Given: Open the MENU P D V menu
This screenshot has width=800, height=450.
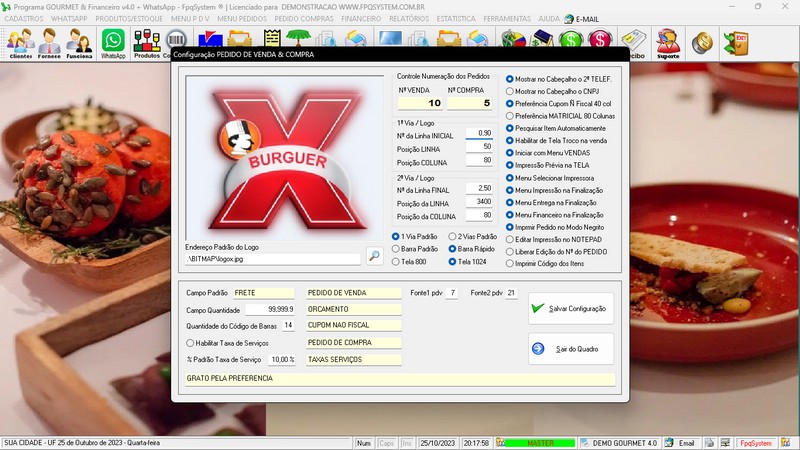Looking at the screenshot, I should coord(190,18).
